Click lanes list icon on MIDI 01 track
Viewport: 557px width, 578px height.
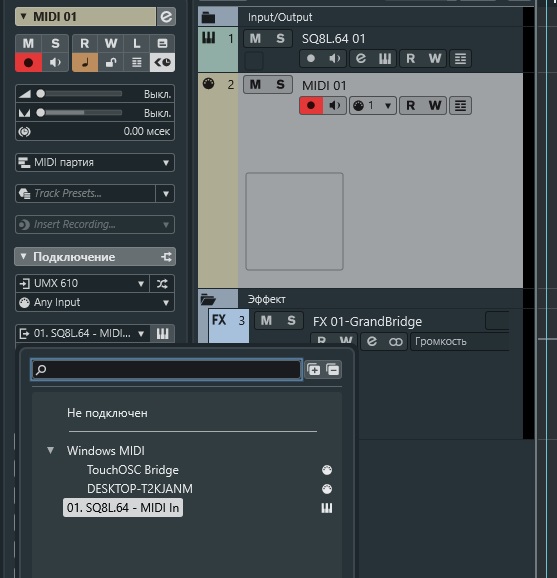pos(460,105)
